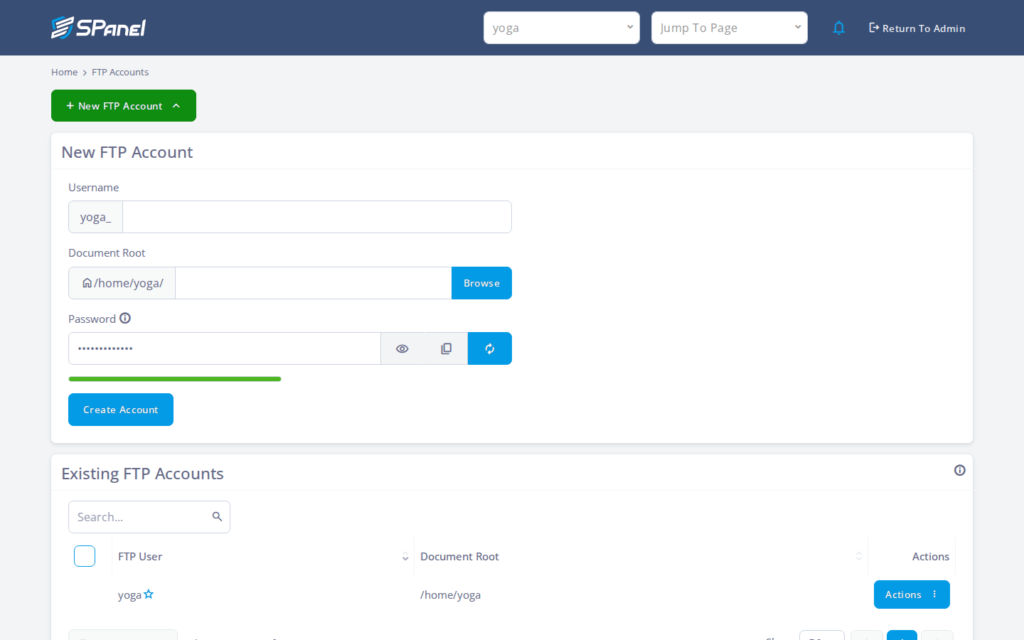Regenerate a random password
1024x640 pixels.
click(x=490, y=349)
